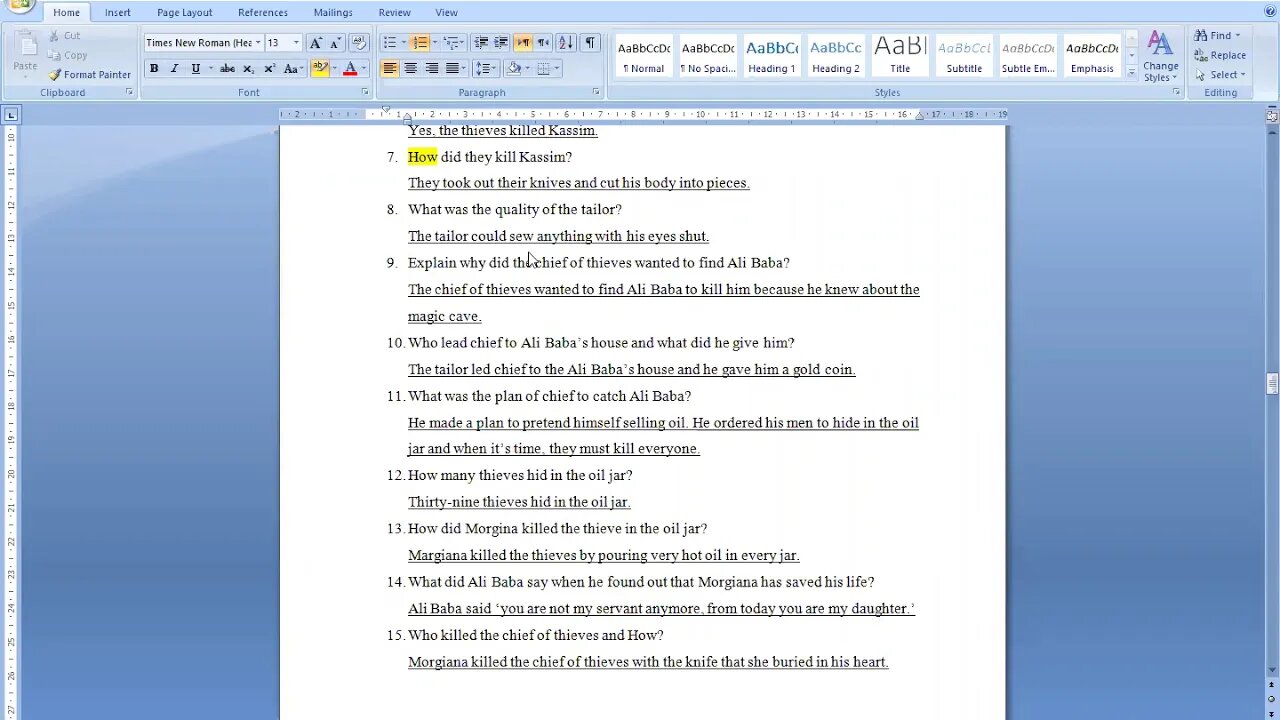This screenshot has width=1280, height=720.
Task: Click the Office button
Action: (x=18, y=6)
